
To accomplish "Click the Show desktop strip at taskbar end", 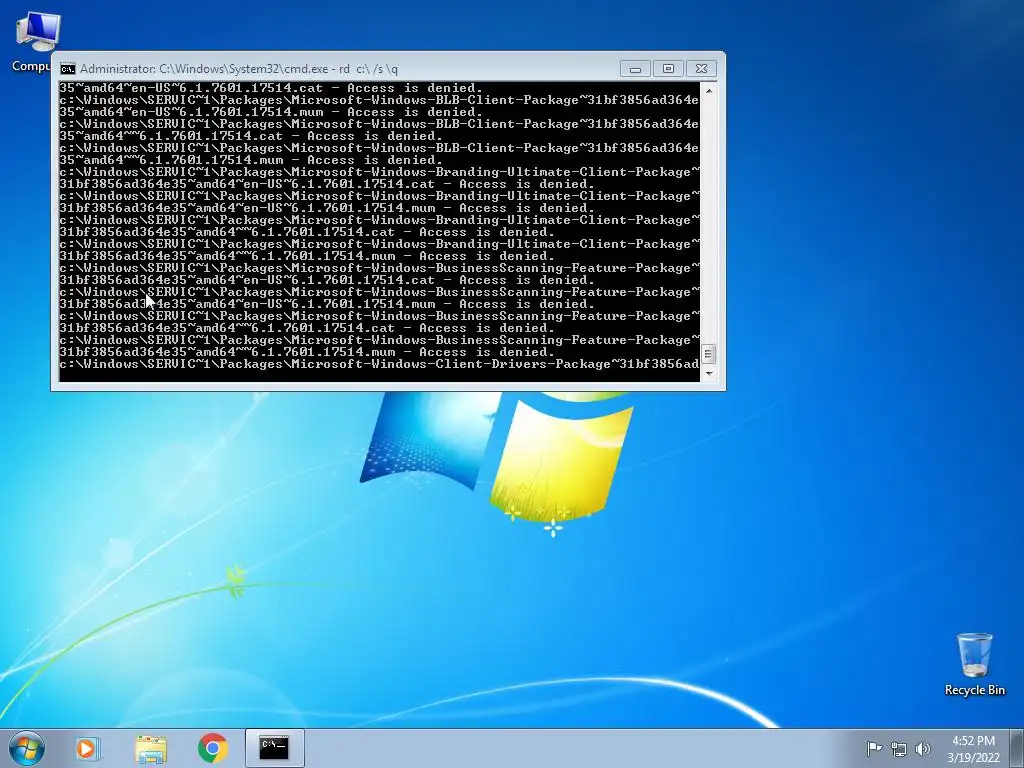I will coord(1017,748).
